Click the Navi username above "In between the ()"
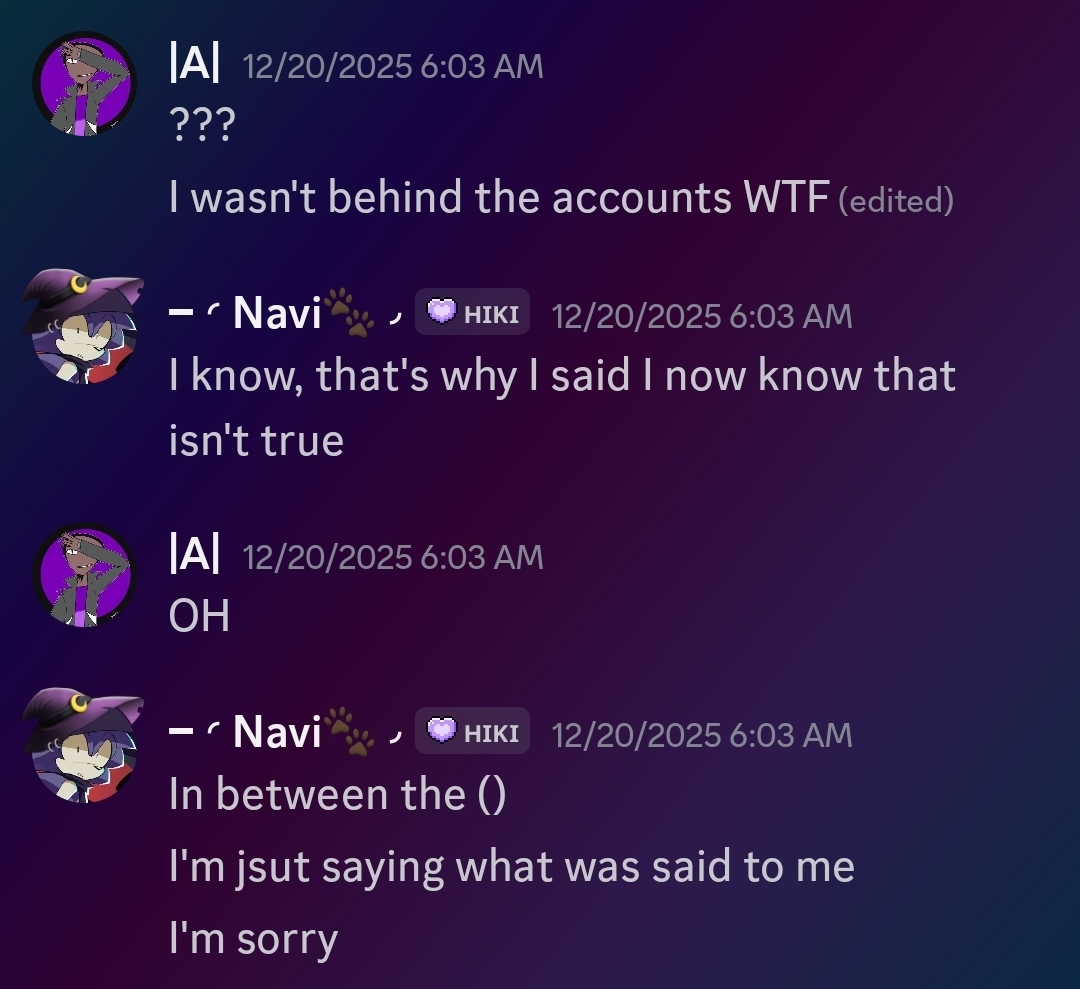The width and height of the screenshot is (1080, 989). 276,734
